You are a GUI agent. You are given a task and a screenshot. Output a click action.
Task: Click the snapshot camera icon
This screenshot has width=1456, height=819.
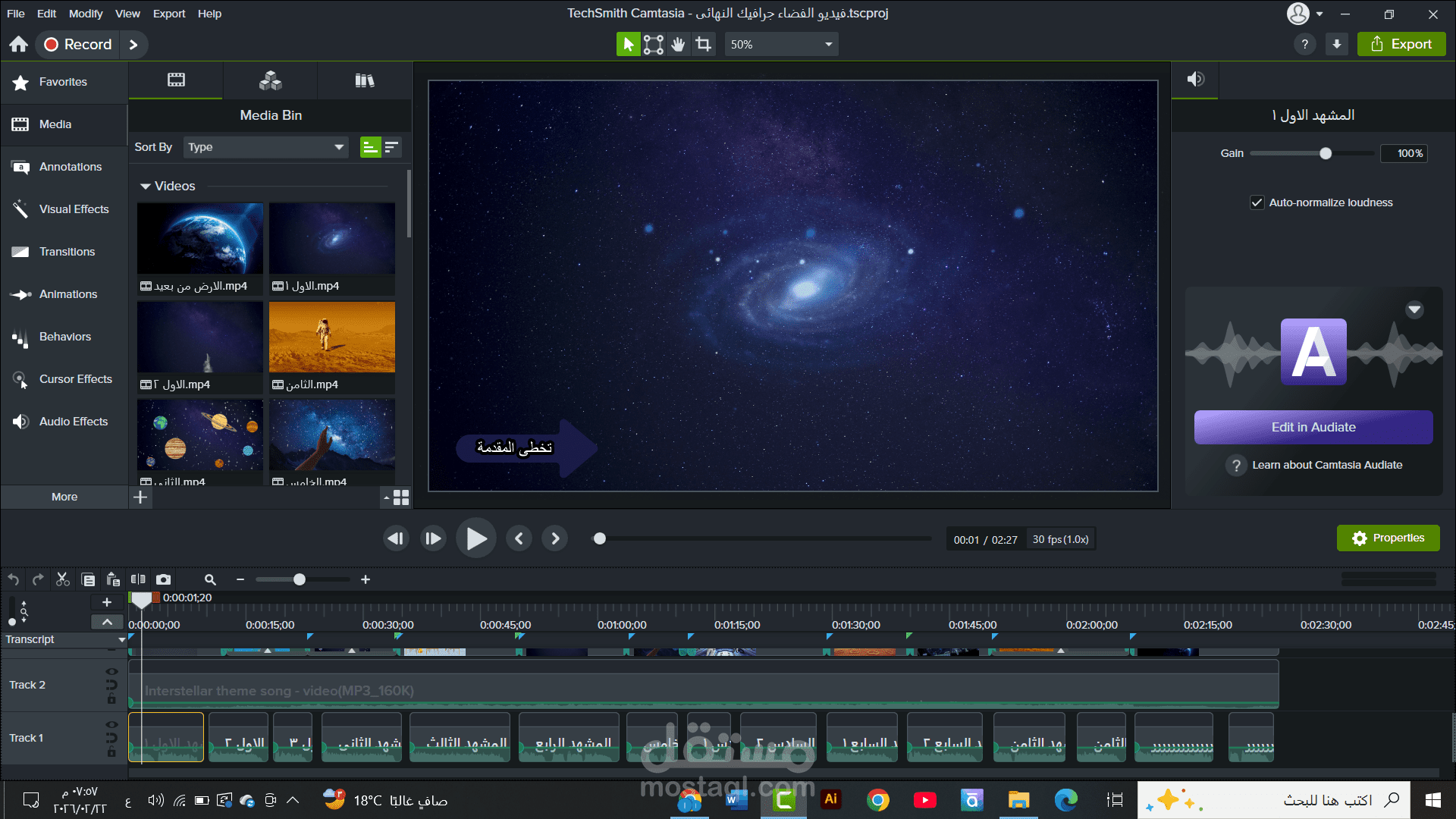163,579
